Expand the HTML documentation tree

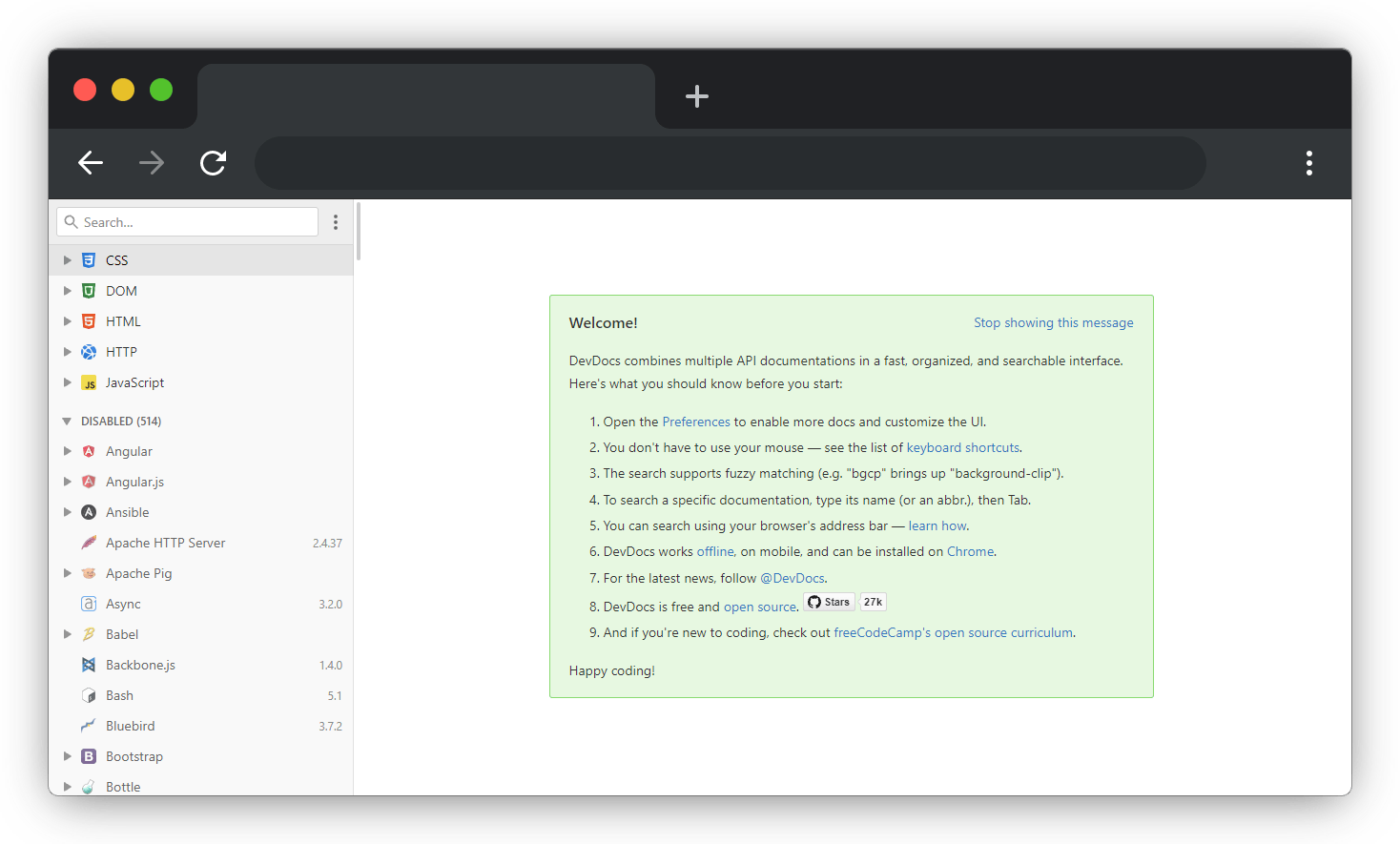[x=67, y=321]
